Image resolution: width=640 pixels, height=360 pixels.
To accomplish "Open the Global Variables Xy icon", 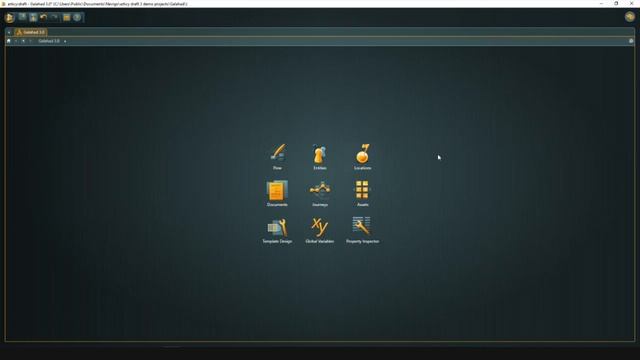I will tap(320, 227).
